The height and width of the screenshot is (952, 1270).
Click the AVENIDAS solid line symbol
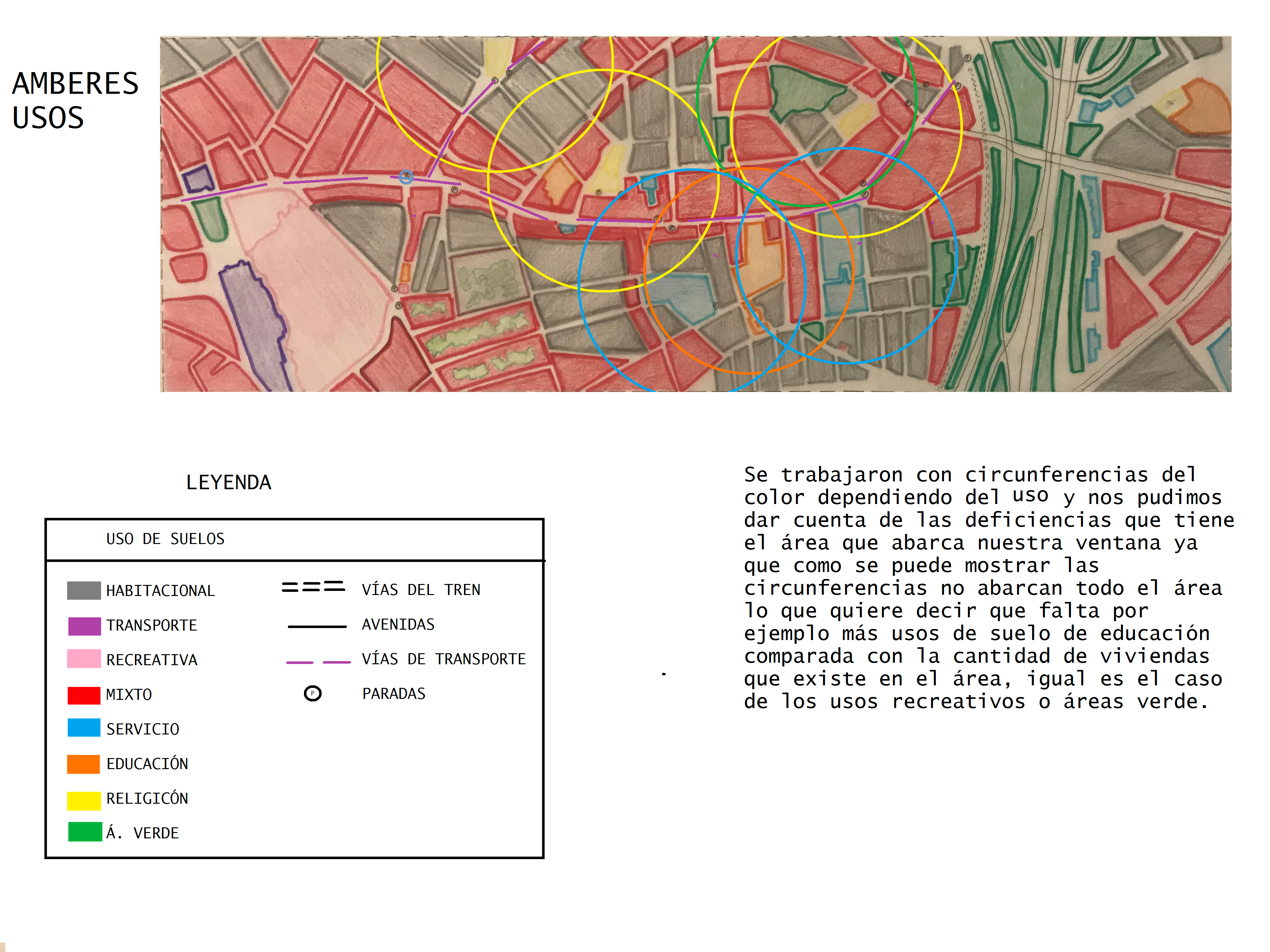click(x=317, y=626)
